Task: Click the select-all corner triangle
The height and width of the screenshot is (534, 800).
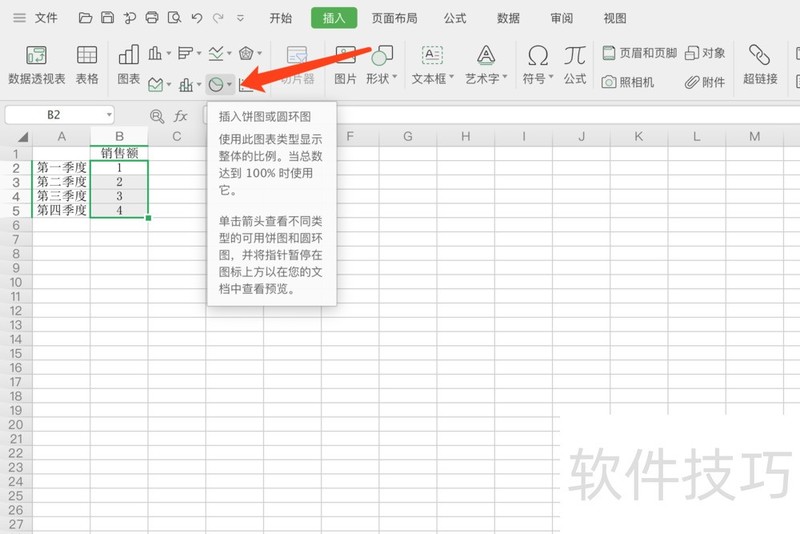Action: pos(22,137)
